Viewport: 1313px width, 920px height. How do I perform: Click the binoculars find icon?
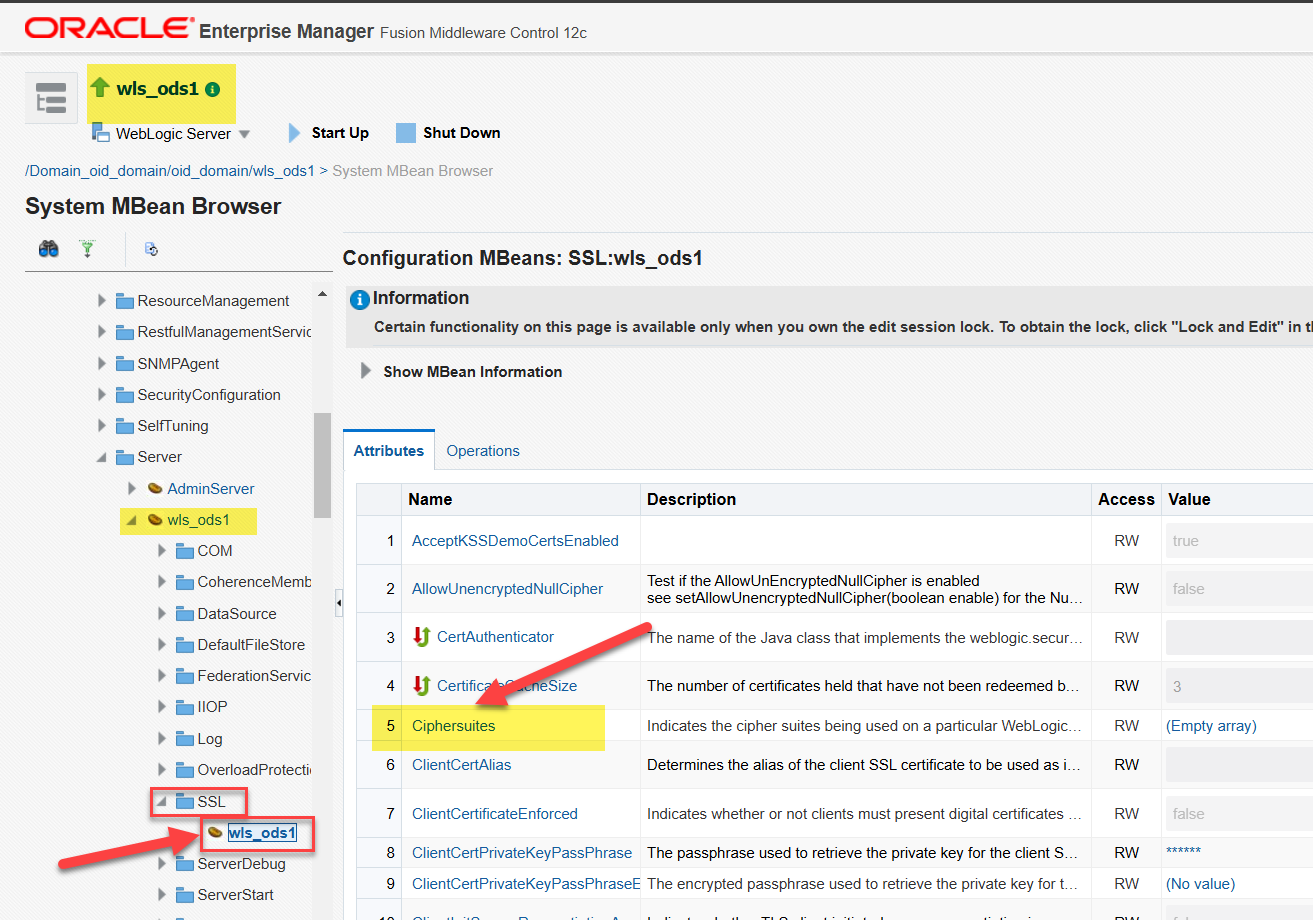[x=48, y=249]
